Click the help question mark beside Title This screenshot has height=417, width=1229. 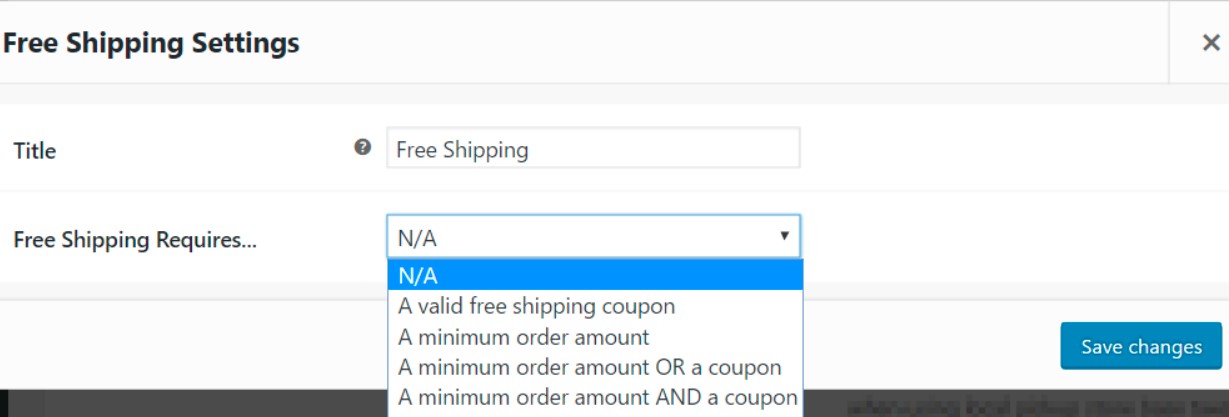[363, 148]
